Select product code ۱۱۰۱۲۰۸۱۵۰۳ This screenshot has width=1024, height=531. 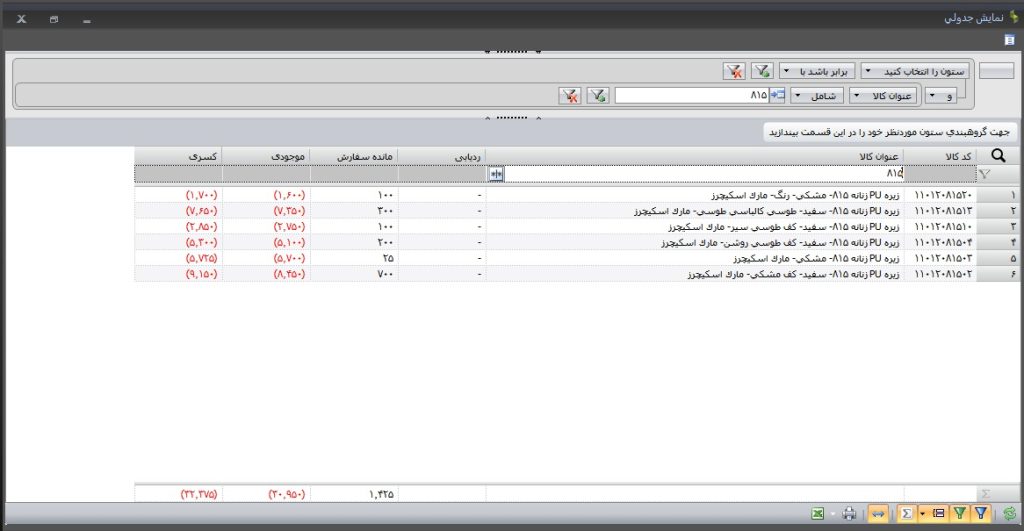(x=943, y=258)
